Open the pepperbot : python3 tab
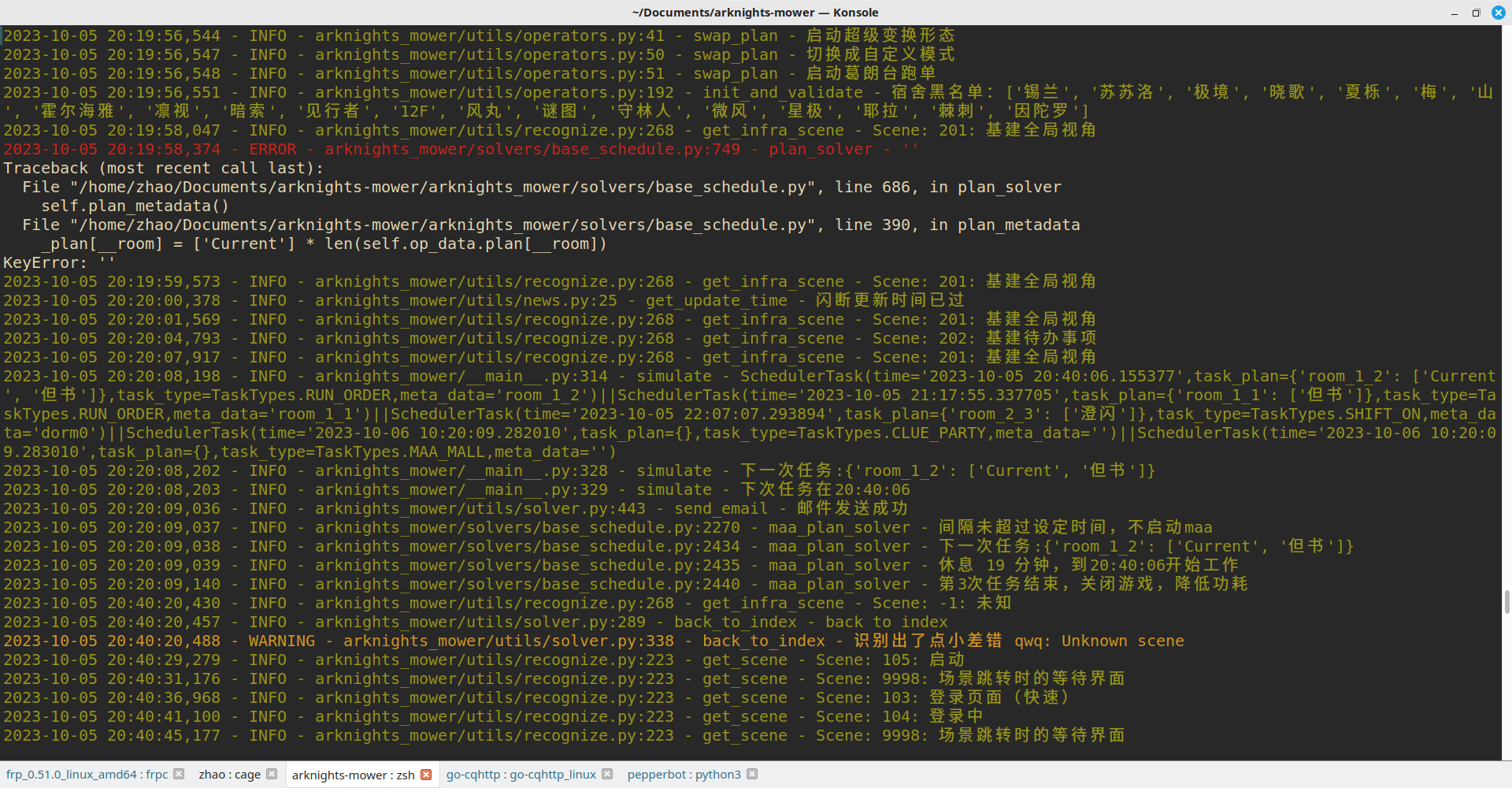The image size is (1512, 788). [x=684, y=774]
